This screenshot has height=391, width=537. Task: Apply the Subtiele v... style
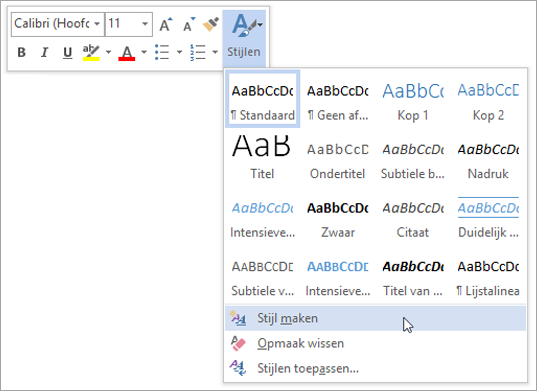point(262,275)
